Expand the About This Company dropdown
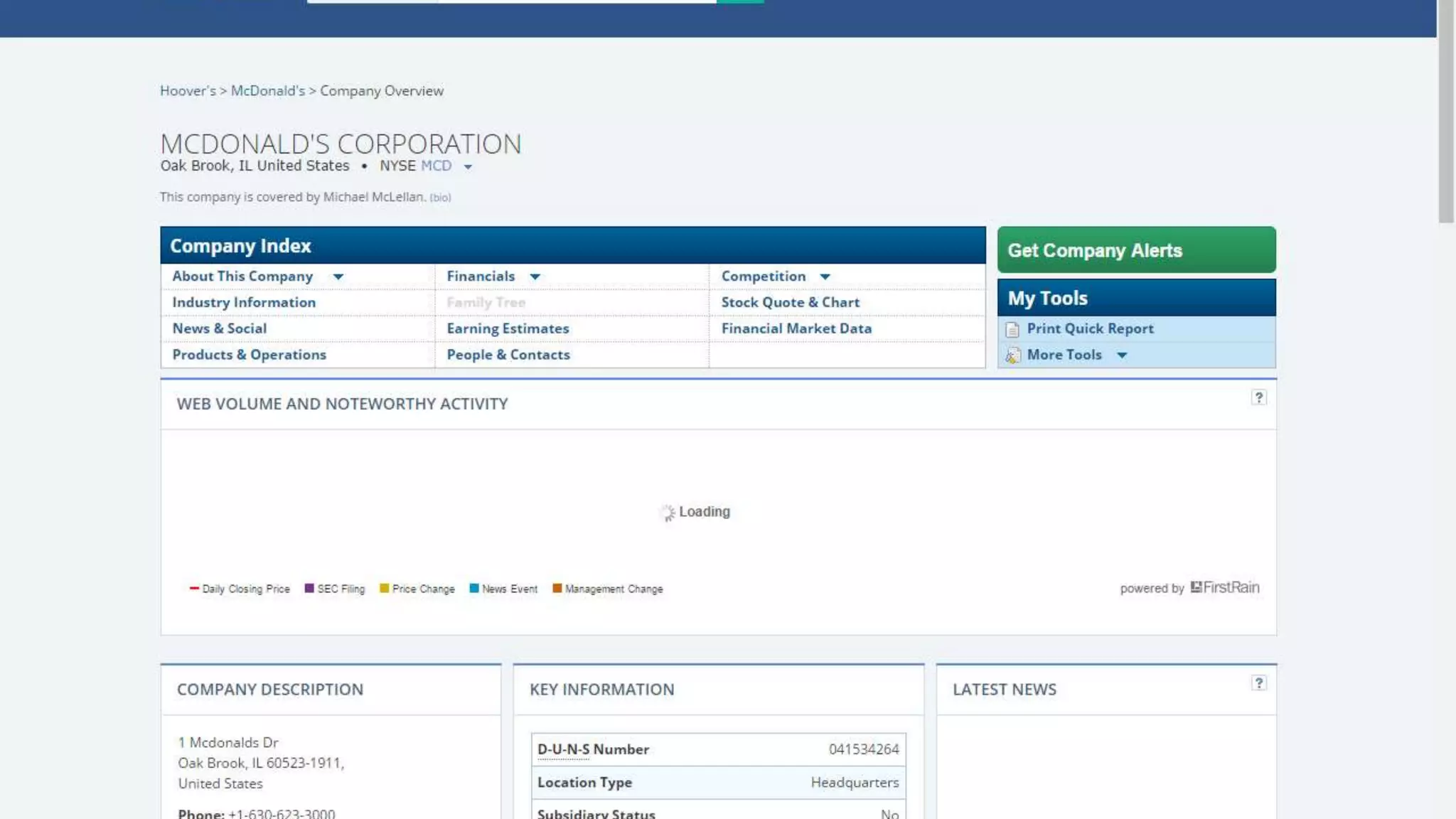 (338, 277)
